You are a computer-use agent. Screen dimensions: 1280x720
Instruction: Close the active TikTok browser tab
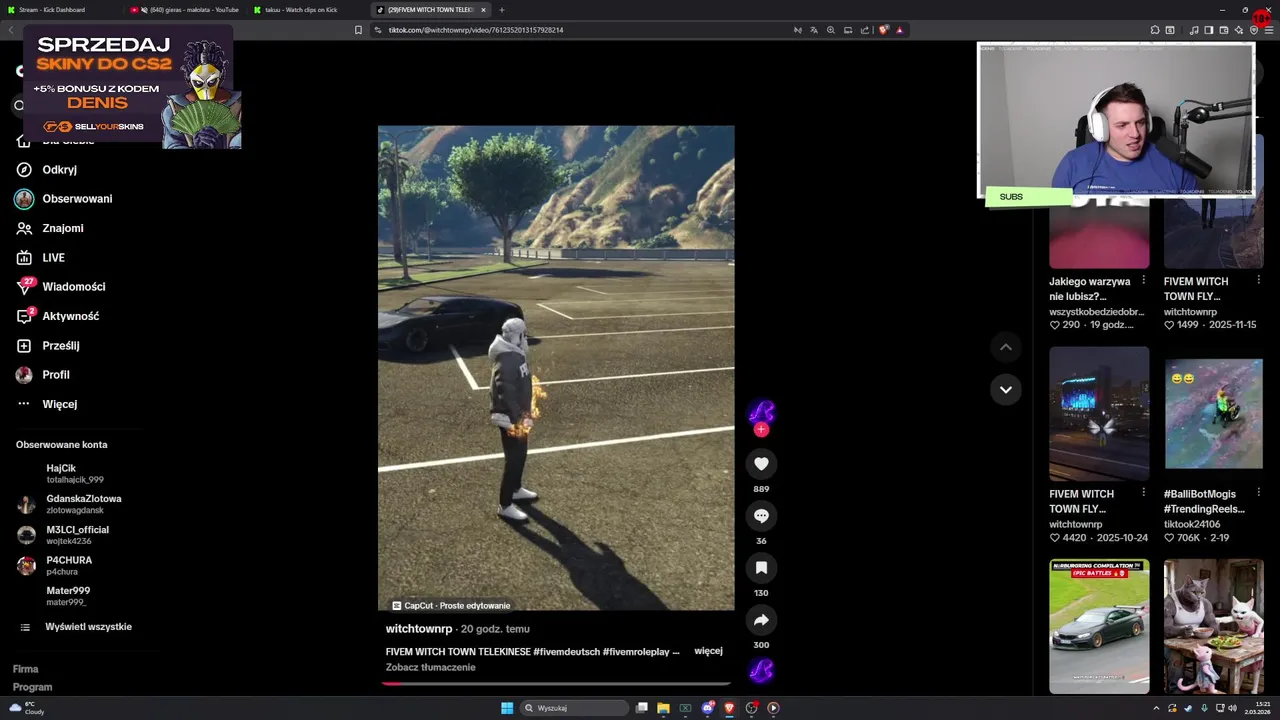coord(483,10)
